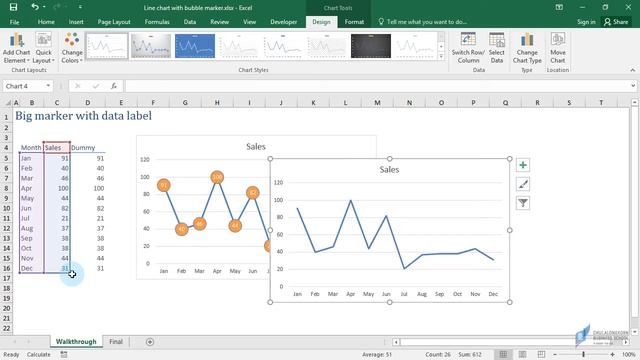Click the Undo arrow icon

[x=35, y=7]
